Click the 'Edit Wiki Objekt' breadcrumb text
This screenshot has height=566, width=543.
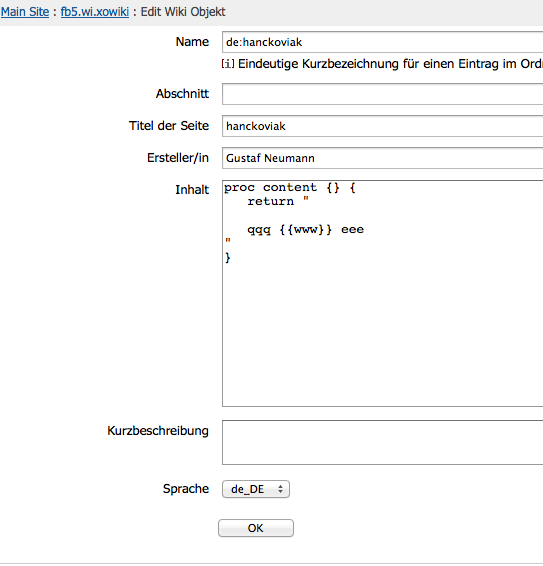click(183, 12)
